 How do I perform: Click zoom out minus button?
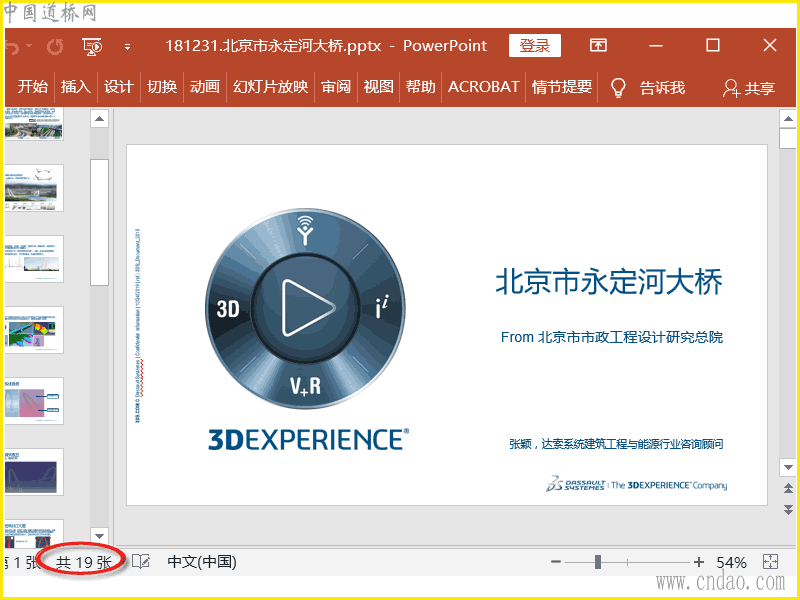point(556,562)
